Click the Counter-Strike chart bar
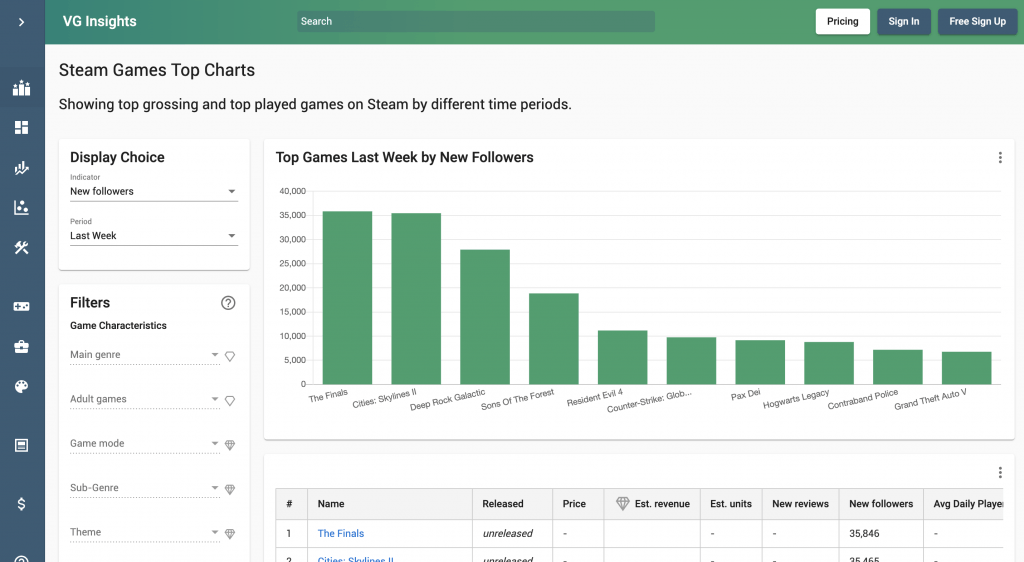Screen dimensions: 1024x562 [692, 361]
